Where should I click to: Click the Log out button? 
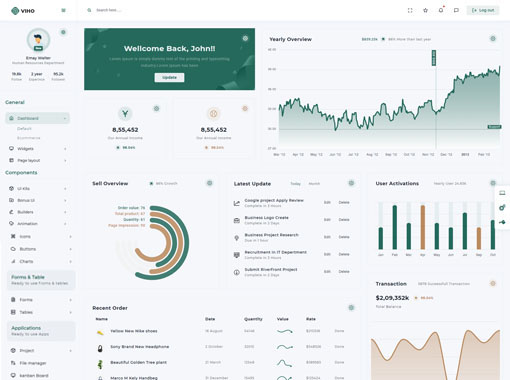[x=483, y=10]
